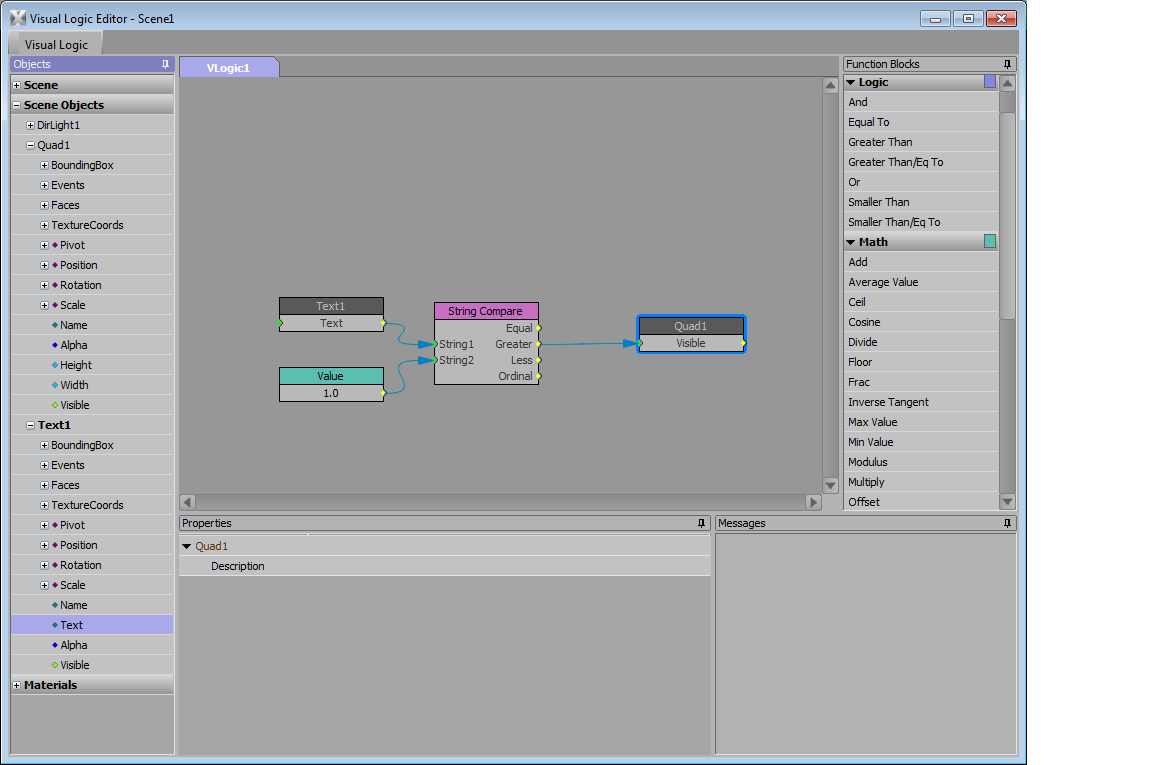The width and height of the screenshot is (1152, 765).
Task: Click the Text output port on Text1 node
Action: tap(383, 323)
